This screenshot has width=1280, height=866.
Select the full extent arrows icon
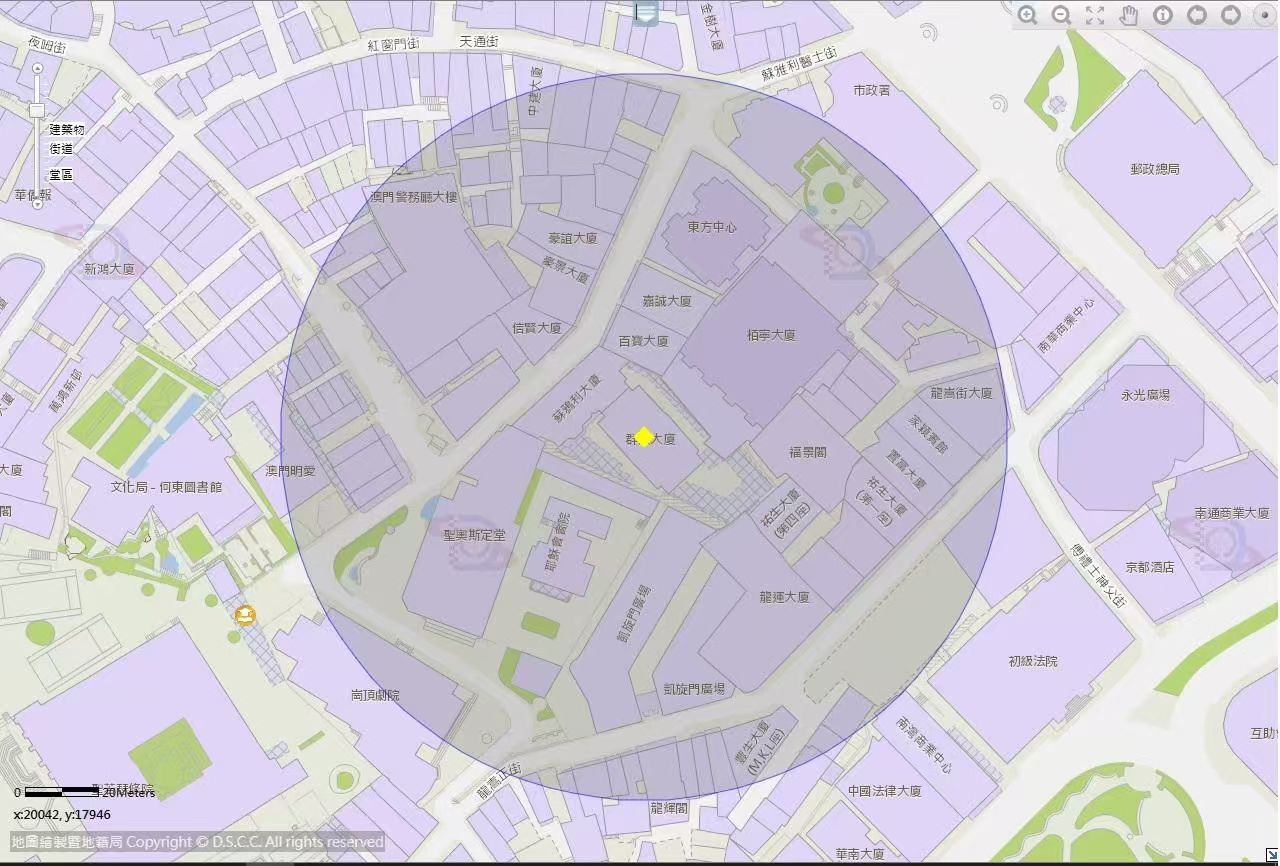coord(1095,15)
